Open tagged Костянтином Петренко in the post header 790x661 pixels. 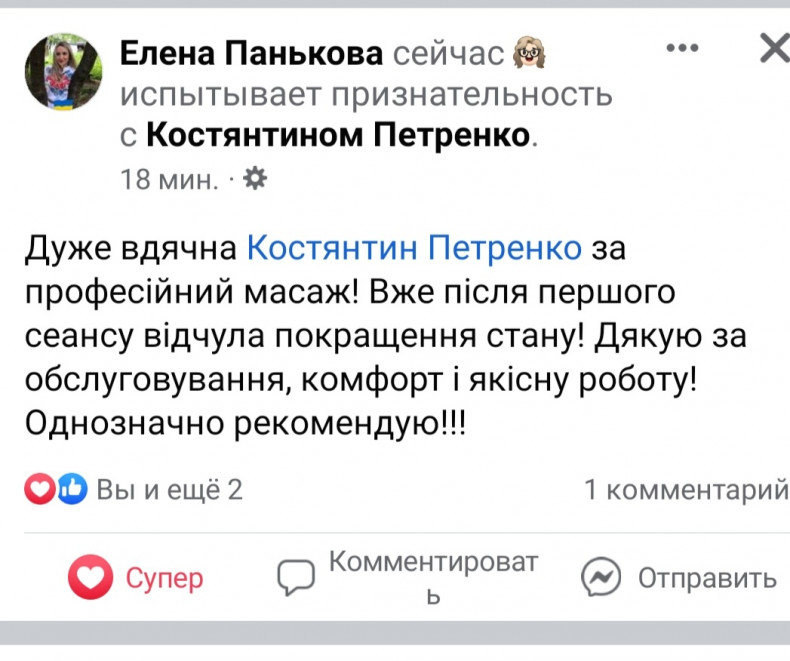337,134
